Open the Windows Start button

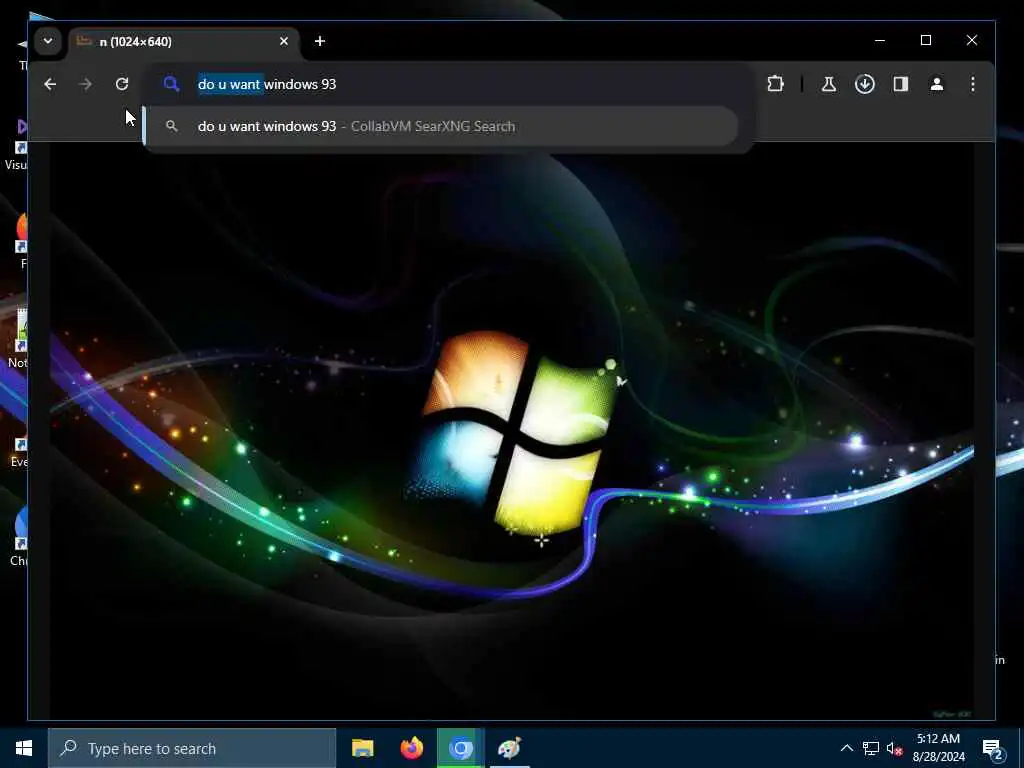coord(24,748)
